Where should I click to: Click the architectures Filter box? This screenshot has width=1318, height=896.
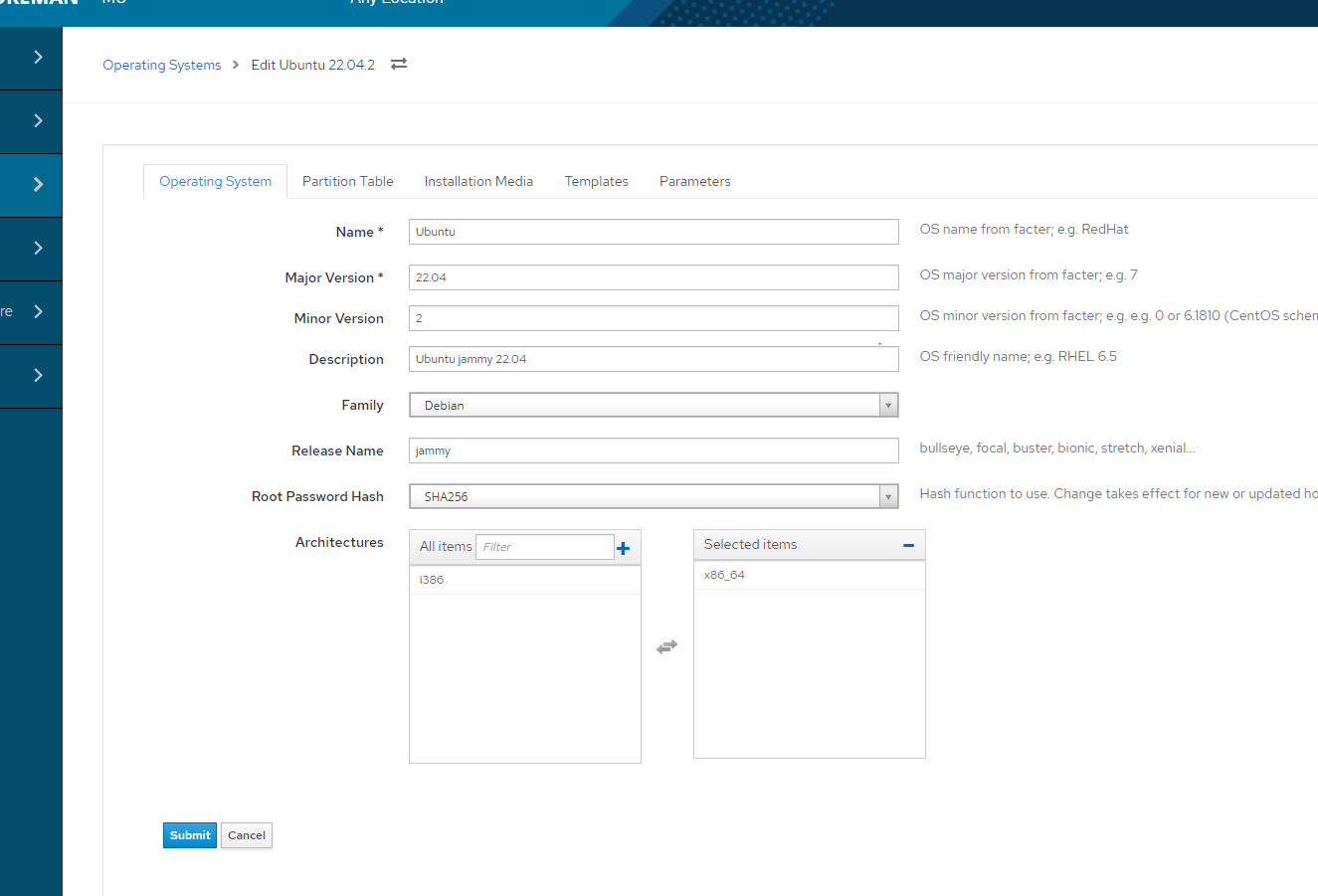545,547
